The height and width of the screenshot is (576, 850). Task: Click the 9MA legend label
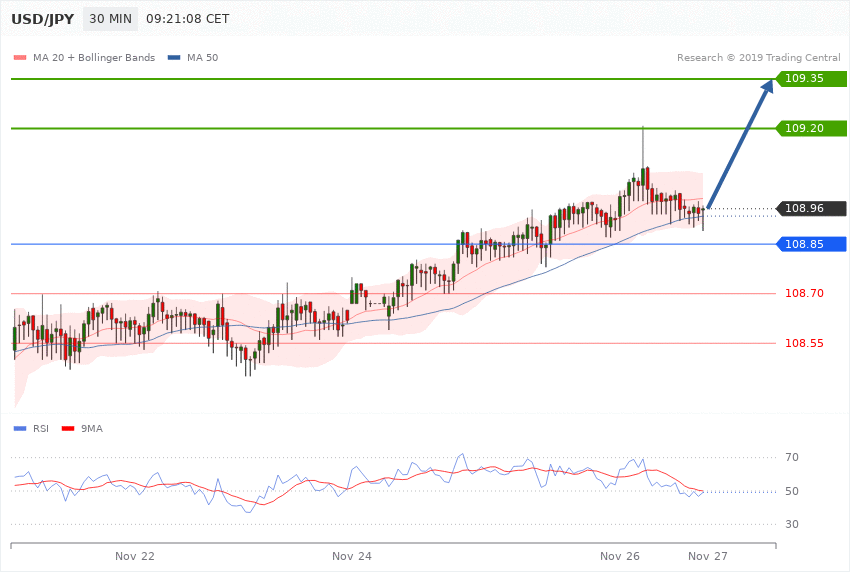tap(92, 429)
